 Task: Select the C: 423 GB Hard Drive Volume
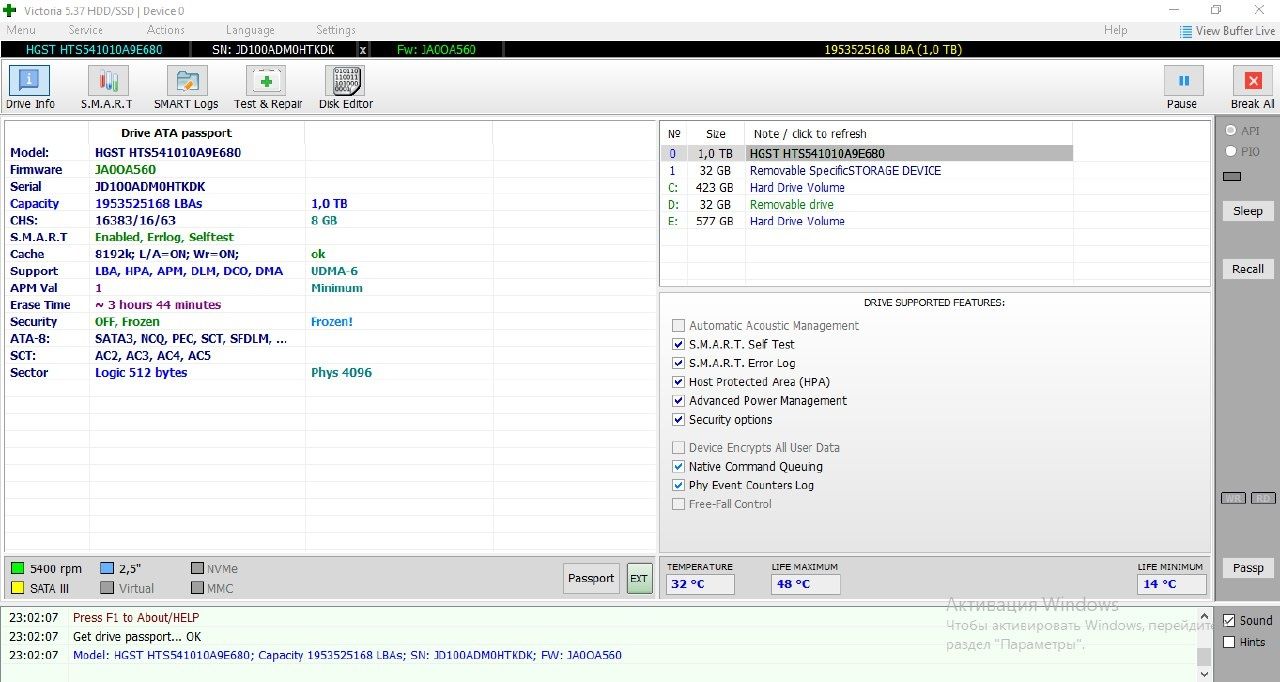click(866, 188)
